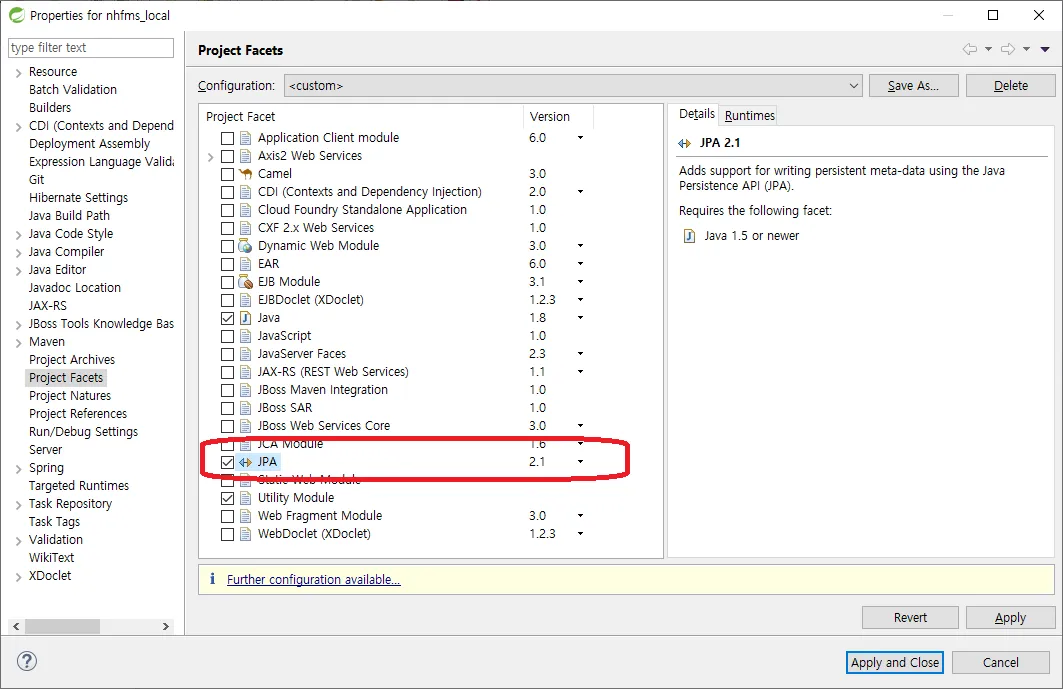This screenshot has width=1063, height=689.
Task: Click the JBoss SAR document icon
Action: pos(245,408)
